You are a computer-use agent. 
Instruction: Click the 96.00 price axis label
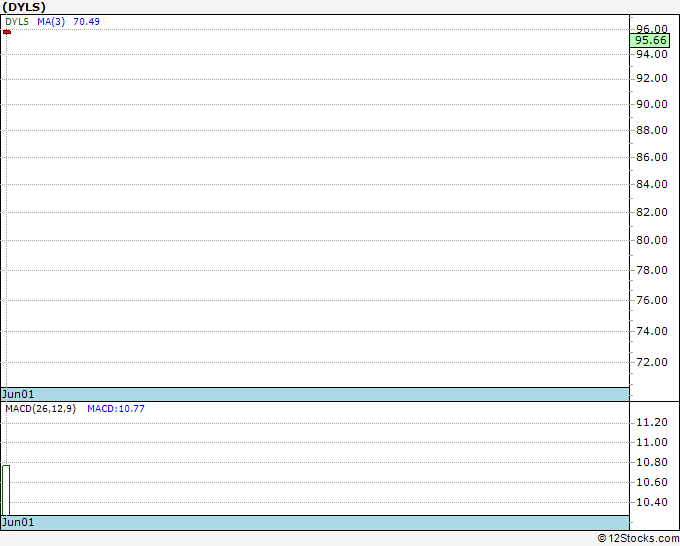coord(651,29)
